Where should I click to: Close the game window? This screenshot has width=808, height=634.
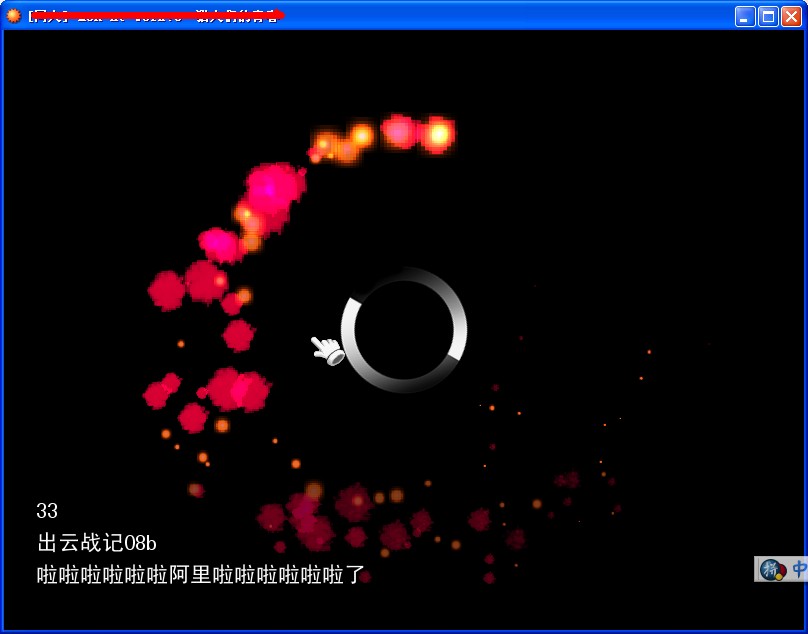tap(791, 16)
